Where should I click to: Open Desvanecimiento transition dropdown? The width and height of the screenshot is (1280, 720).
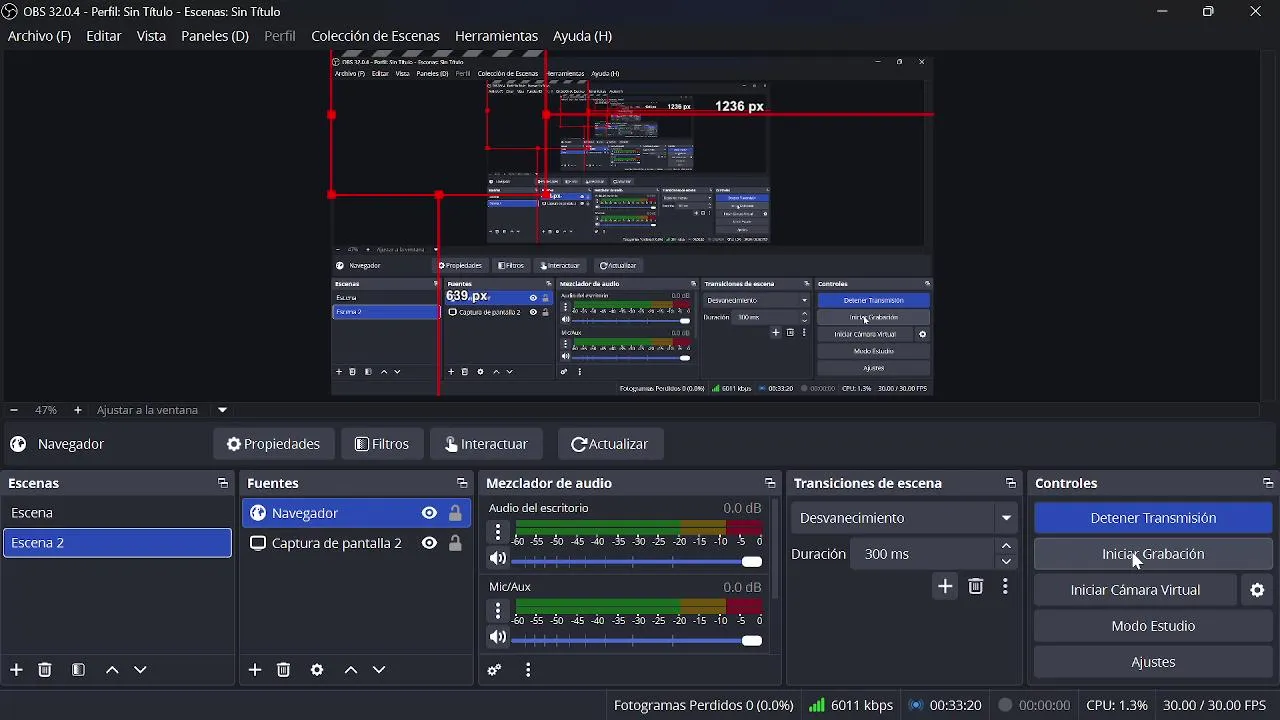[905, 518]
